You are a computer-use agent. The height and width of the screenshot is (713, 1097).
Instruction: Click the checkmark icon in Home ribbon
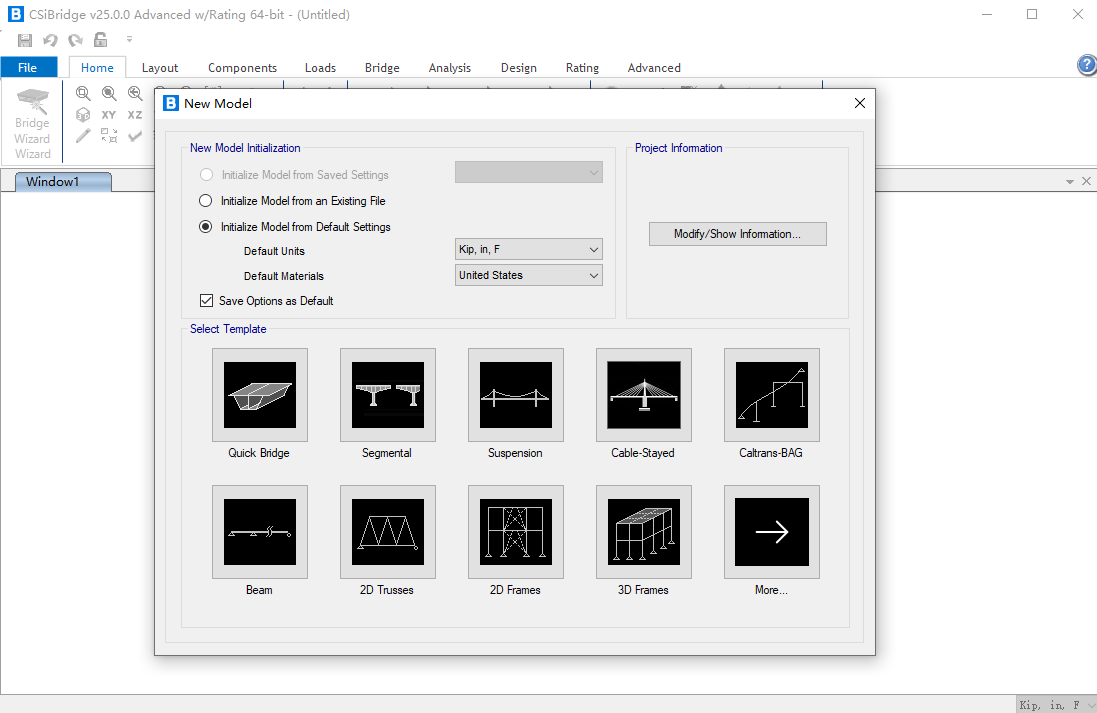134,136
